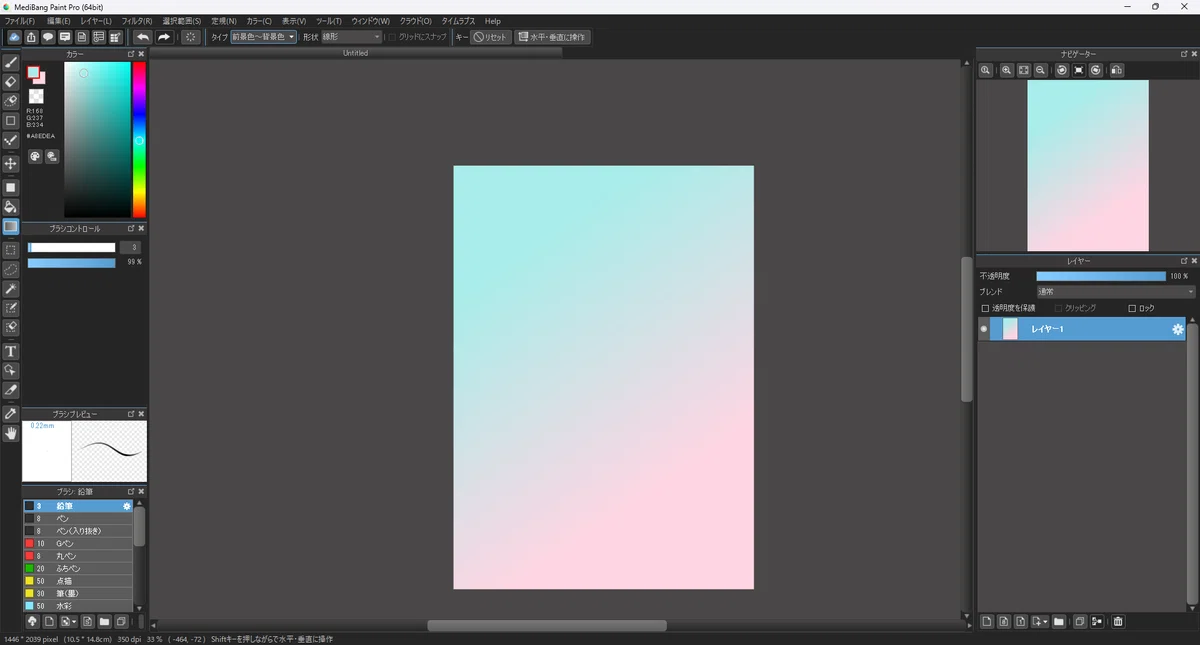
Task: Open layer settings gear for レイヤー1
Action: click(x=1177, y=329)
